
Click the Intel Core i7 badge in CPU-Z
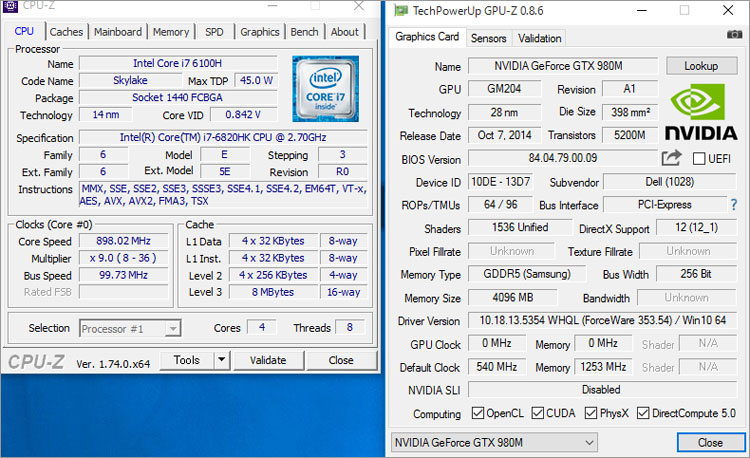click(x=325, y=89)
